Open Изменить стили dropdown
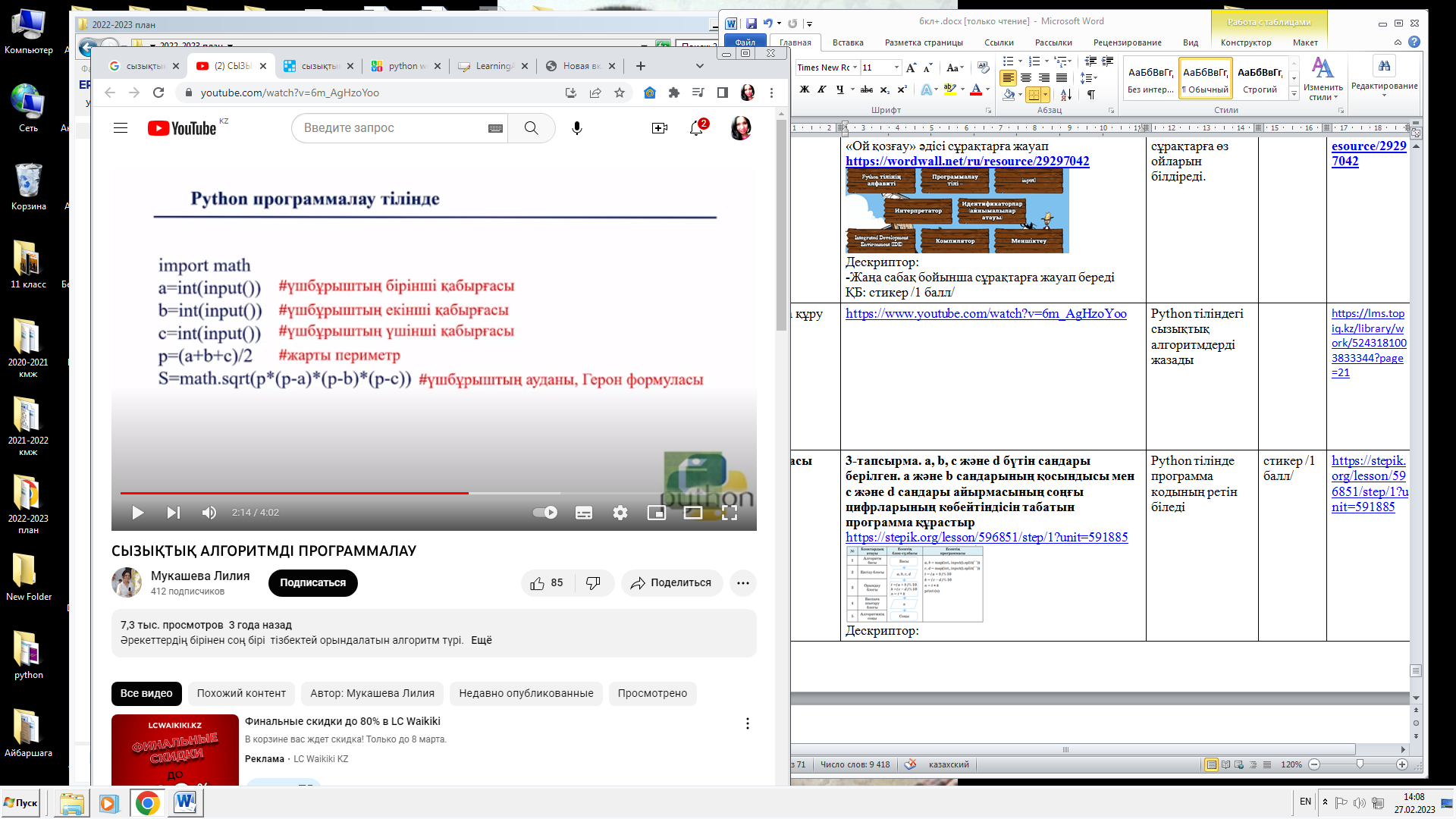This screenshot has width=1456, height=819. point(1323,80)
